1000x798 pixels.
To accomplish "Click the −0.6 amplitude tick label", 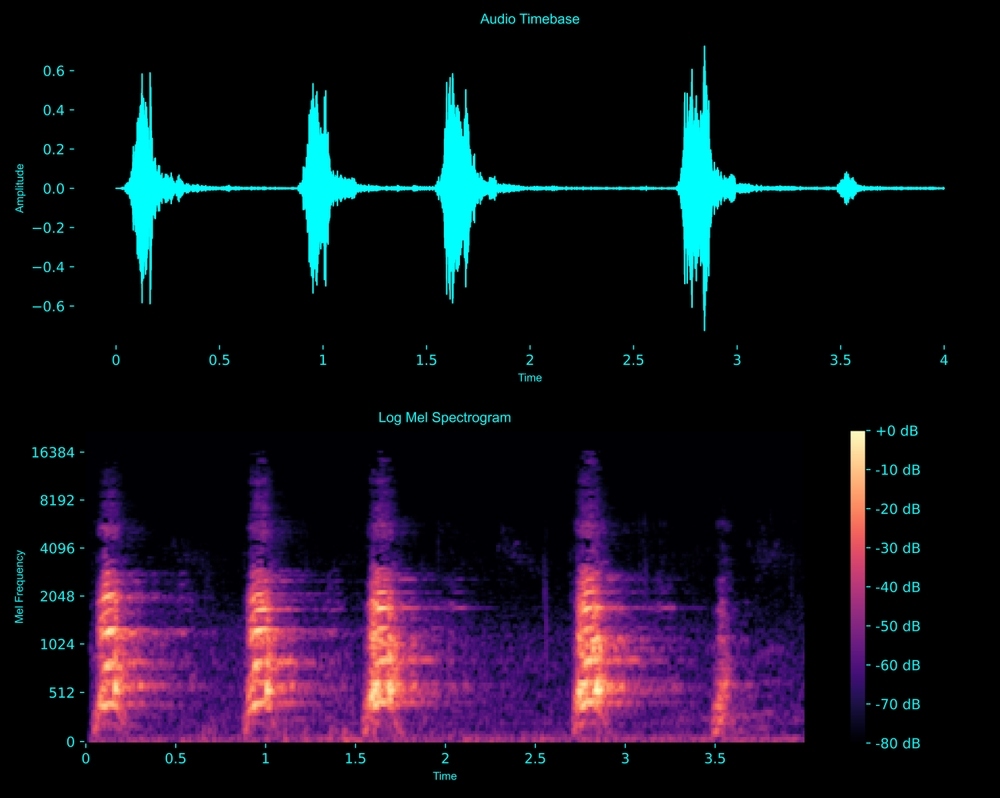I will coord(48,306).
